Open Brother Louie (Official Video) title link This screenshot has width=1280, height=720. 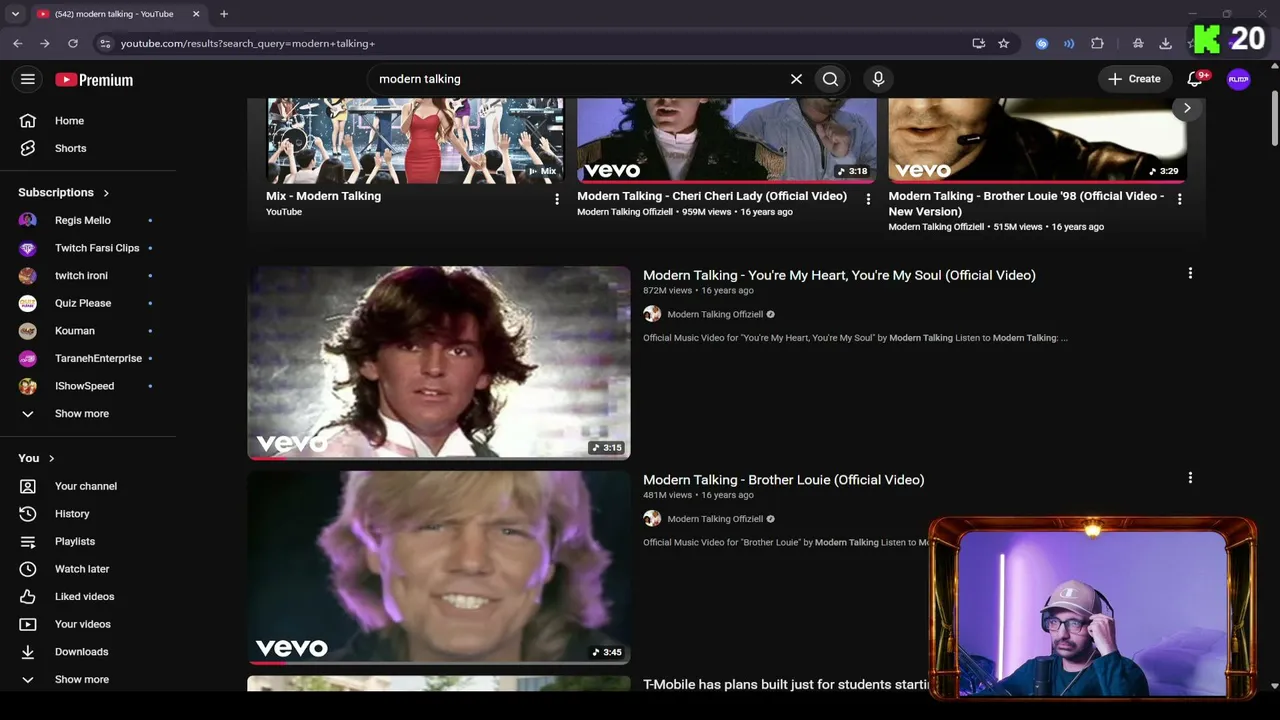pyautogui.click(x=783, y=480)
